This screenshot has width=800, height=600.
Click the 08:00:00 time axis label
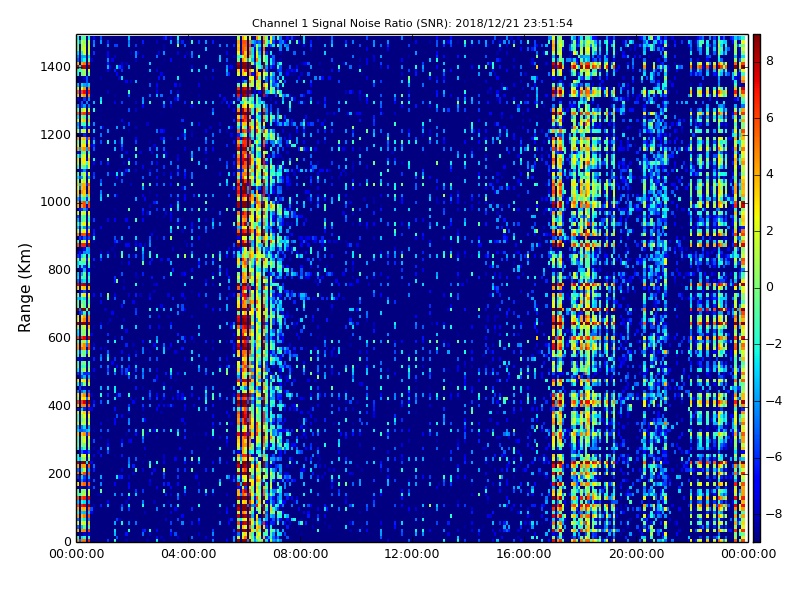tap(301, 554)
